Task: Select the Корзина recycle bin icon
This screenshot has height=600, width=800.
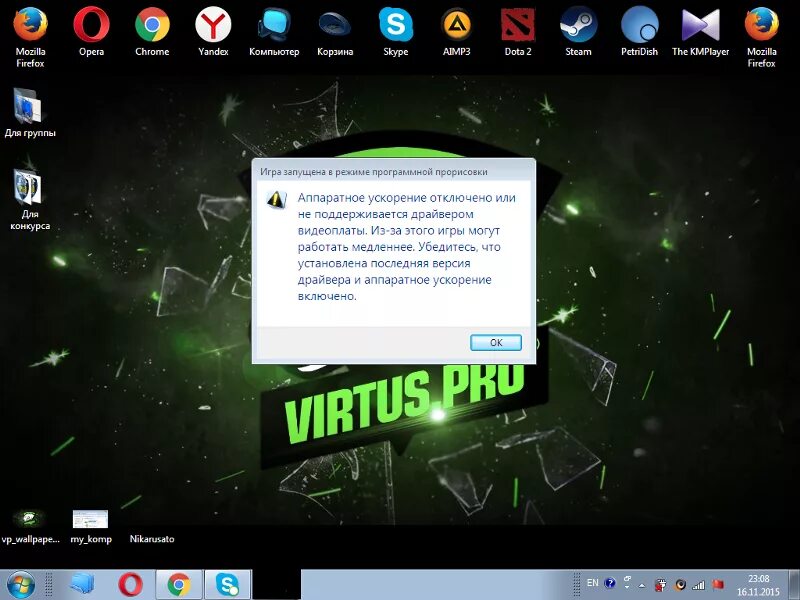Action: [335, 32]
